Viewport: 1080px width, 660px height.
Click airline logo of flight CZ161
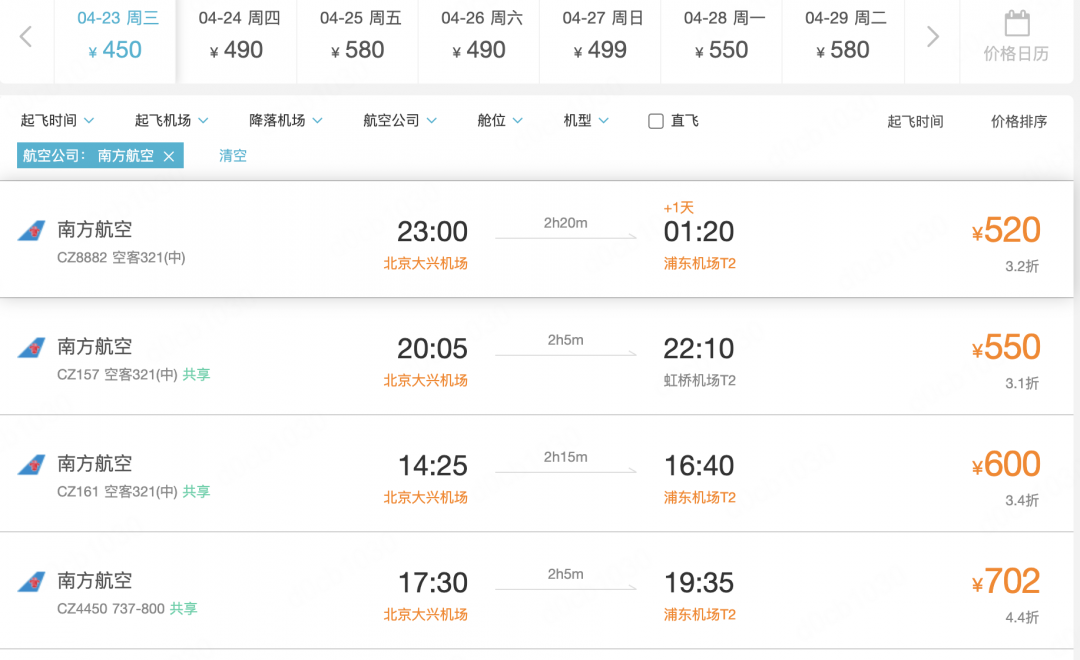coord(31,465)
